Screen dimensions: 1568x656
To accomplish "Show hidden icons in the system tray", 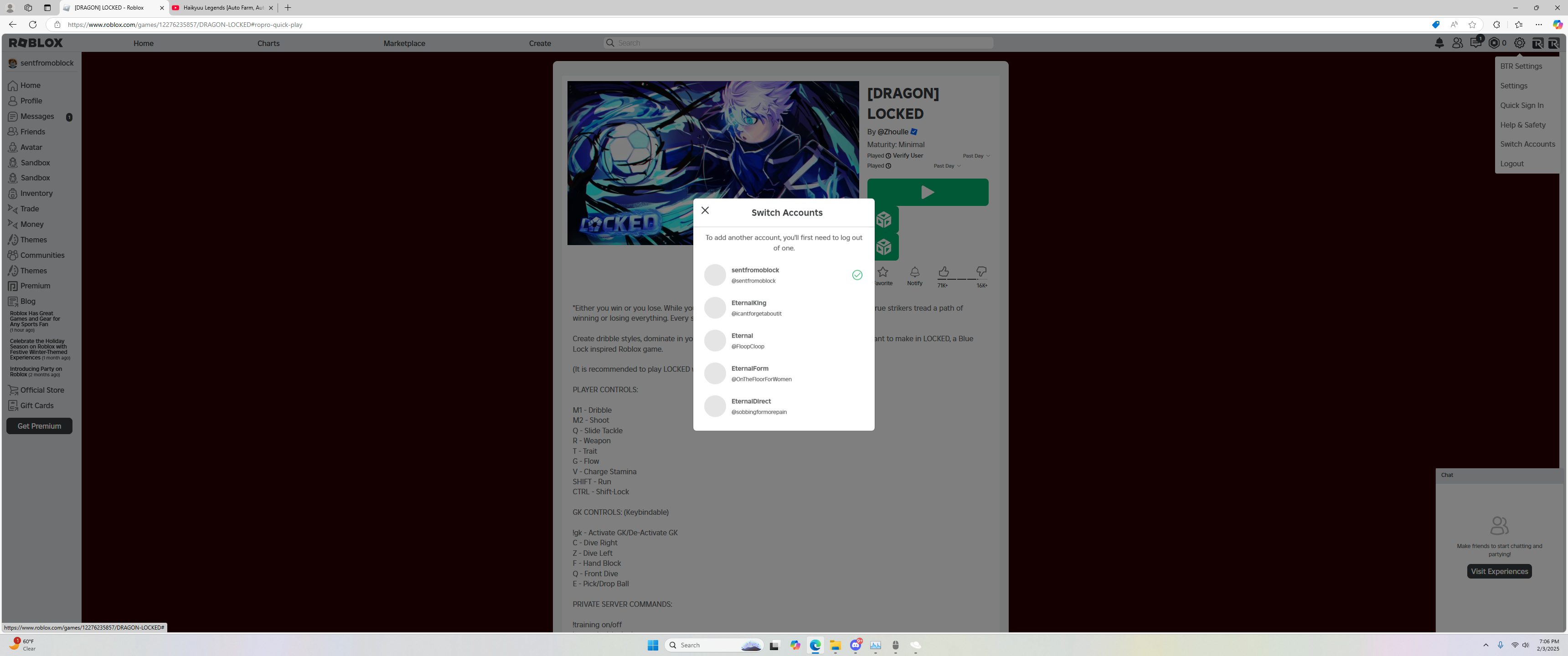I will pyautogui.click(x=1486, y=646).
